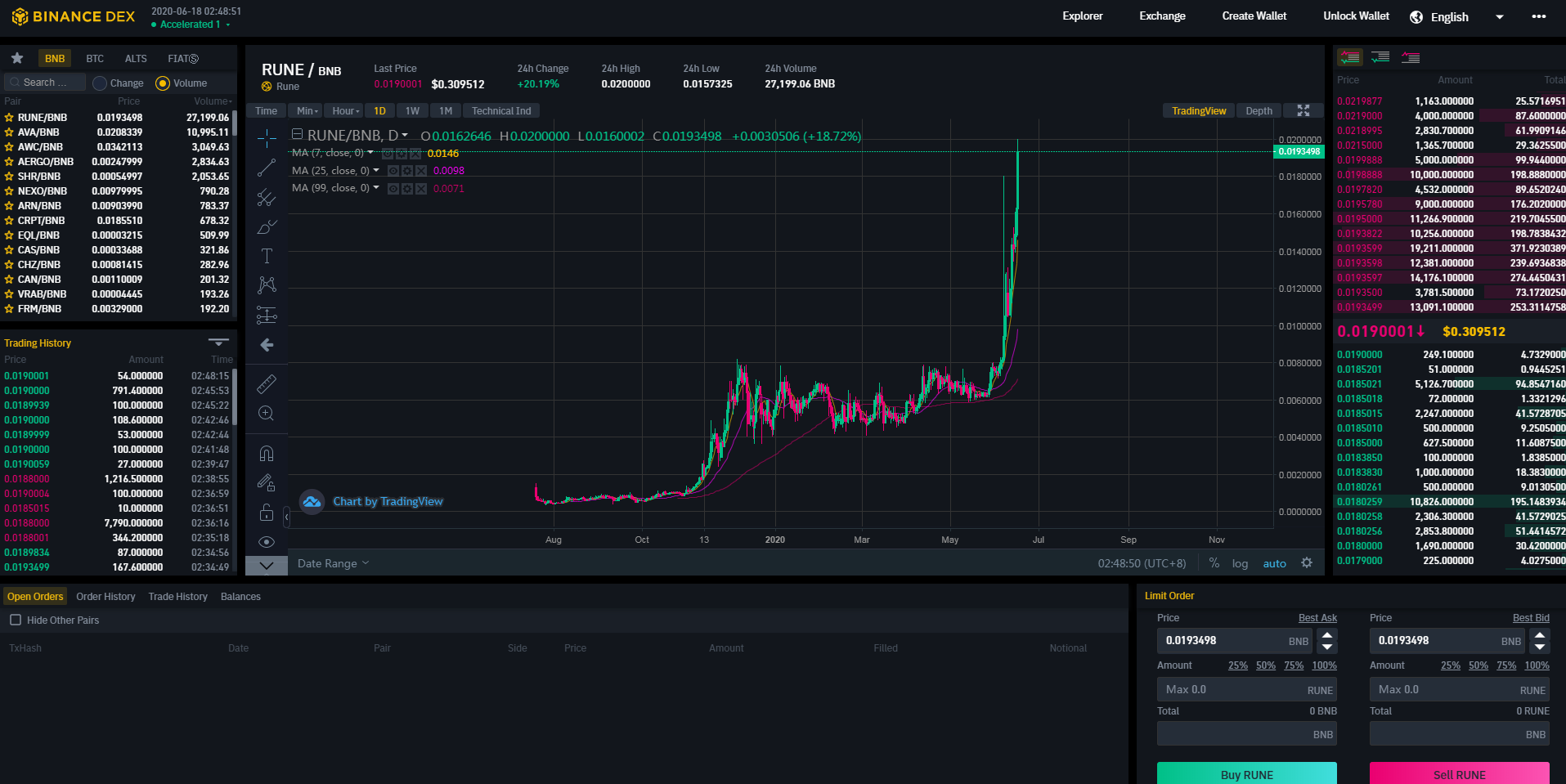Switch to Order History tab
This screenshot has width=1566, height=784.
point(105,597)
